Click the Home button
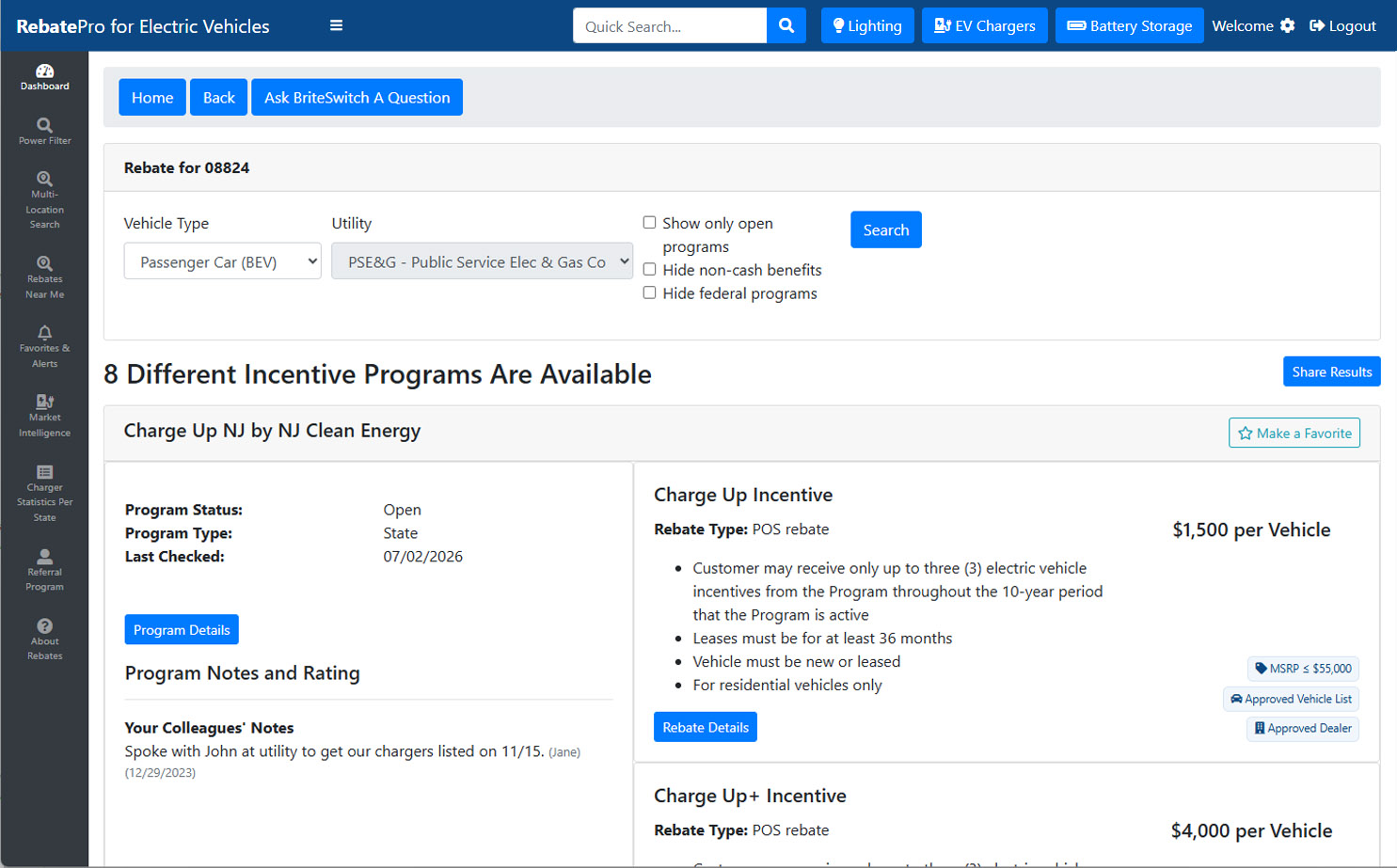Screen dimensions: 1397x868 click(152, 97)
